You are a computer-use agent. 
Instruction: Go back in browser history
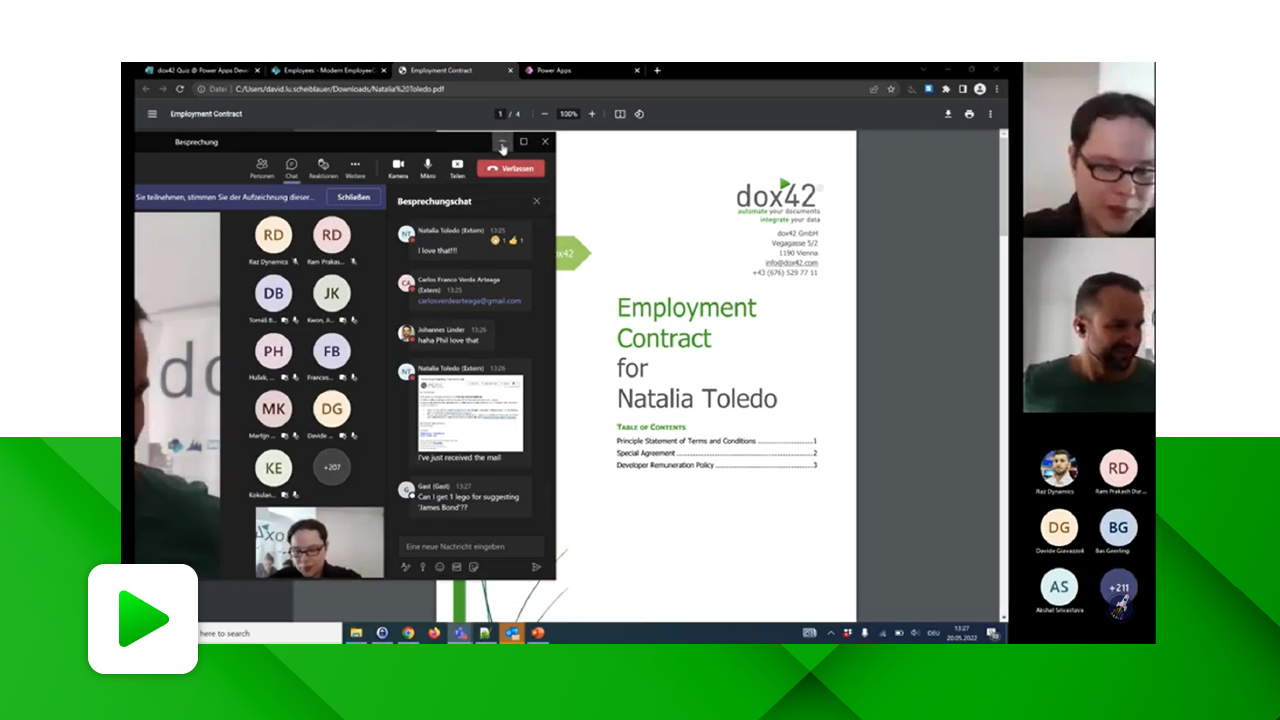point(146,89)
